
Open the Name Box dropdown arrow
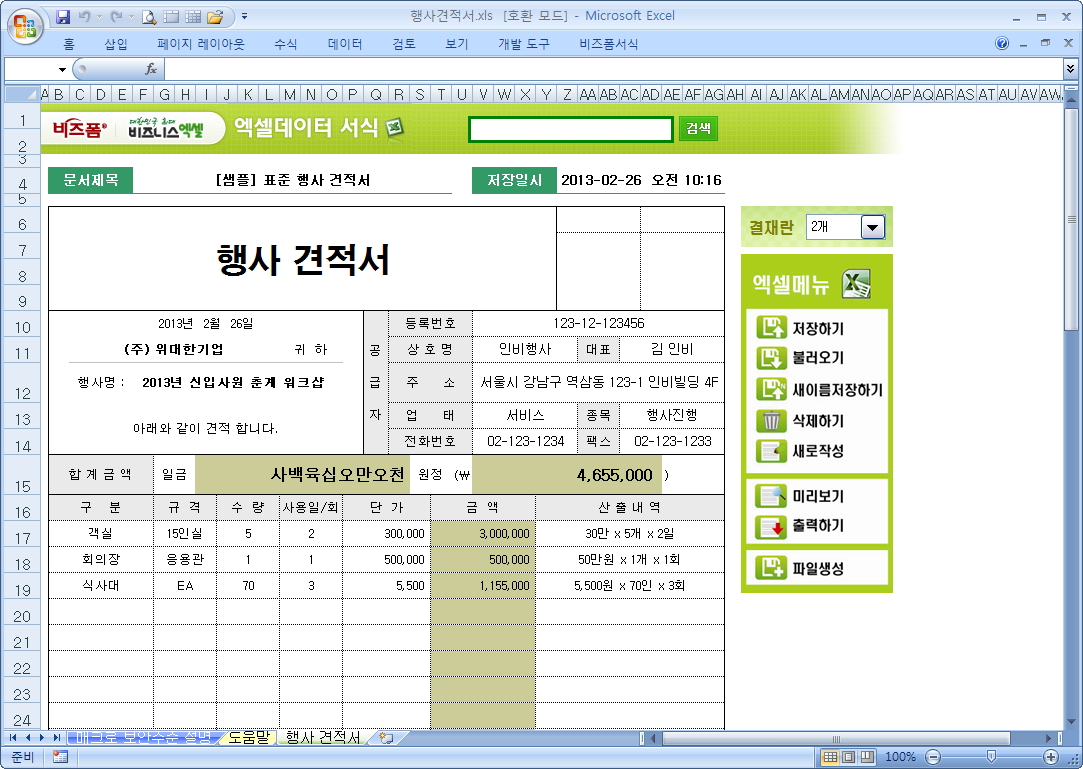tap(62, 70)
